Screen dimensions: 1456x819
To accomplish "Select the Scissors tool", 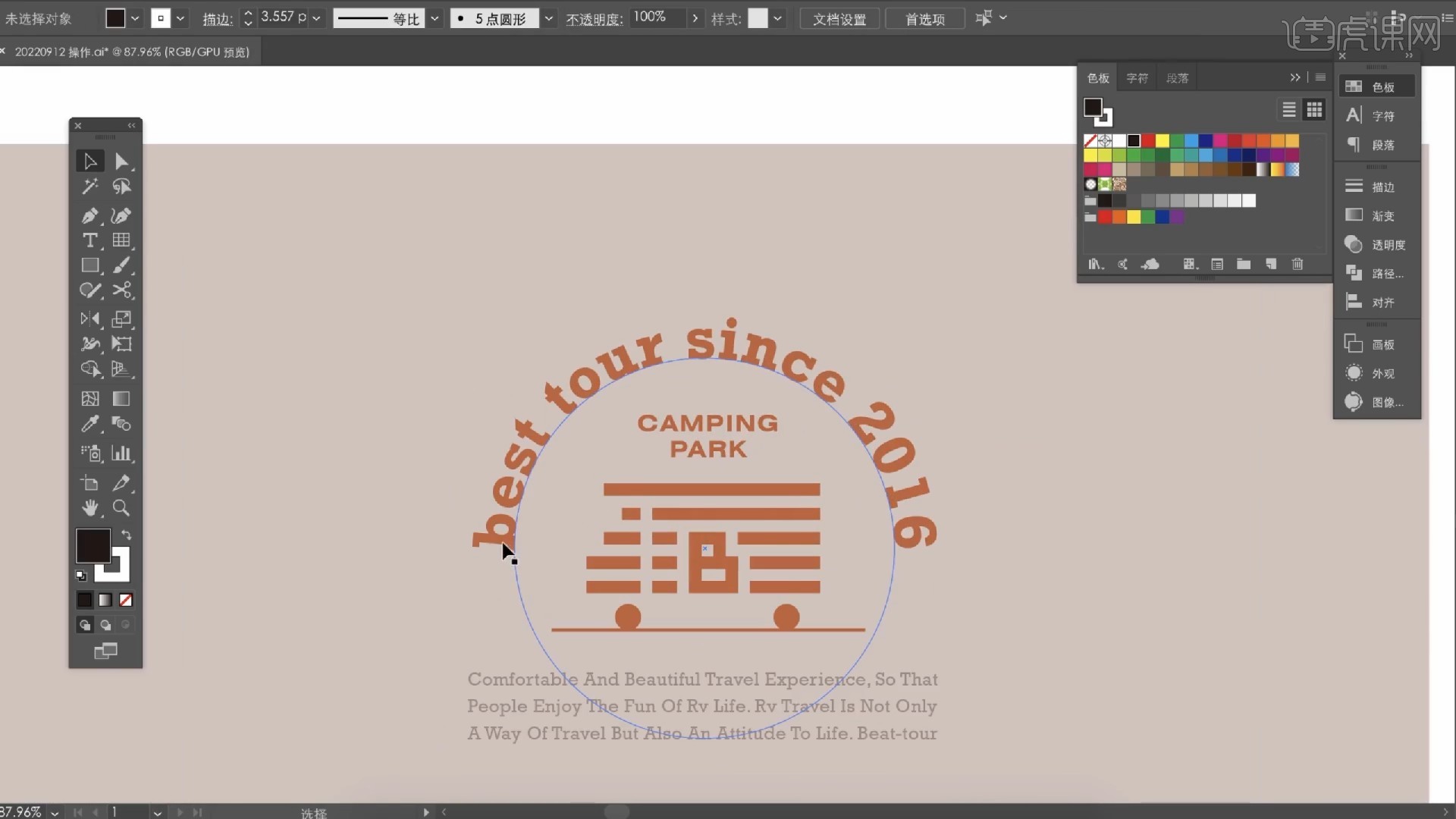I will coord(121,290).
